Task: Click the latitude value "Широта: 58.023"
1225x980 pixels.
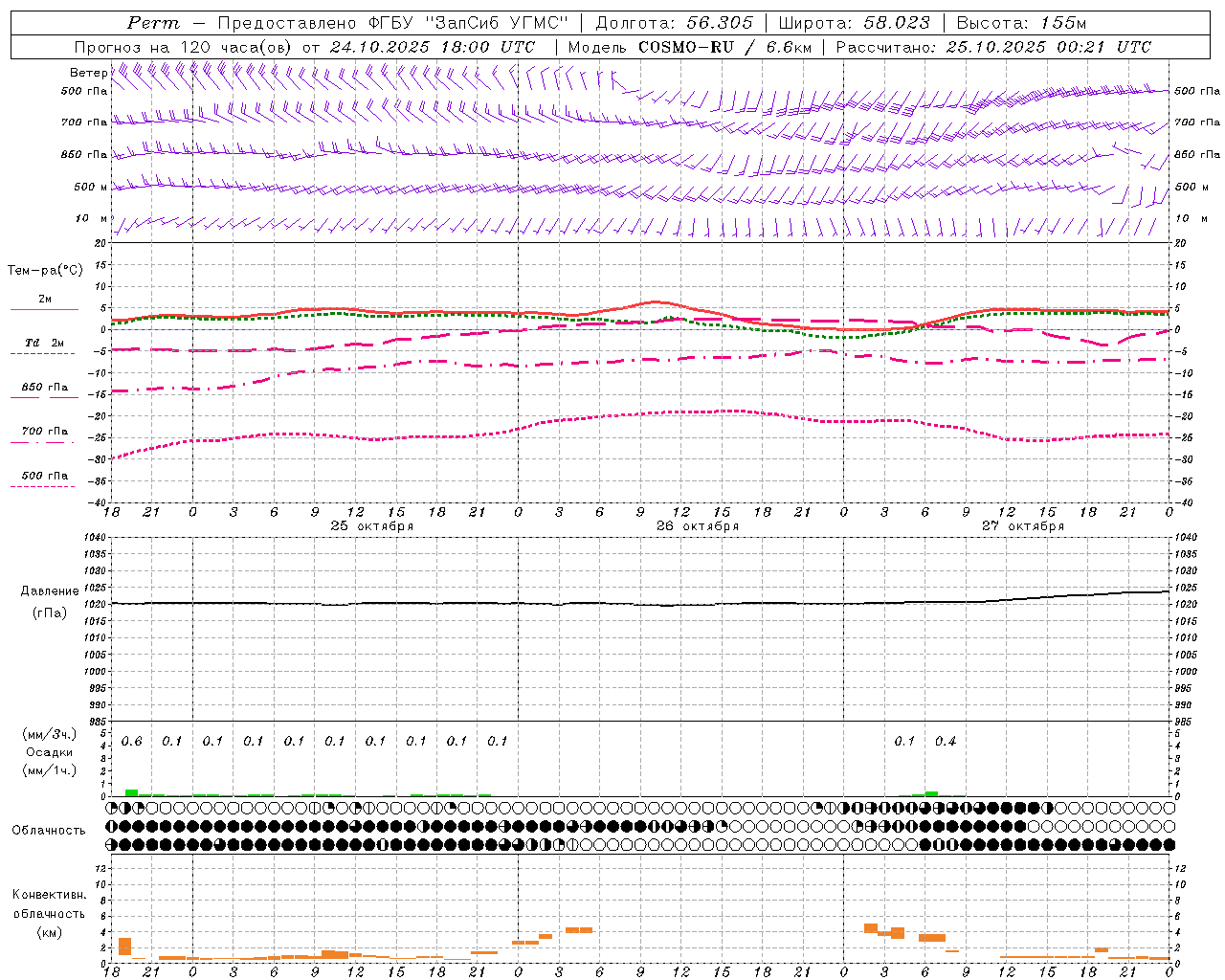Action: tap(854, 23)
